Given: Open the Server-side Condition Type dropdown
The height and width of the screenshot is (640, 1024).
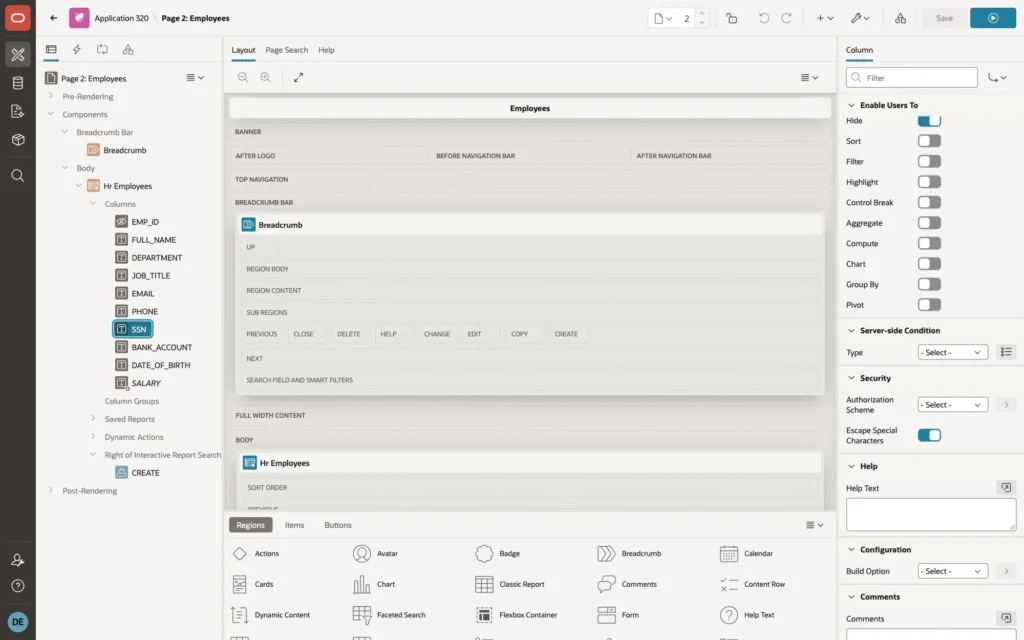Looking at the screenshot, I should 952,352.
